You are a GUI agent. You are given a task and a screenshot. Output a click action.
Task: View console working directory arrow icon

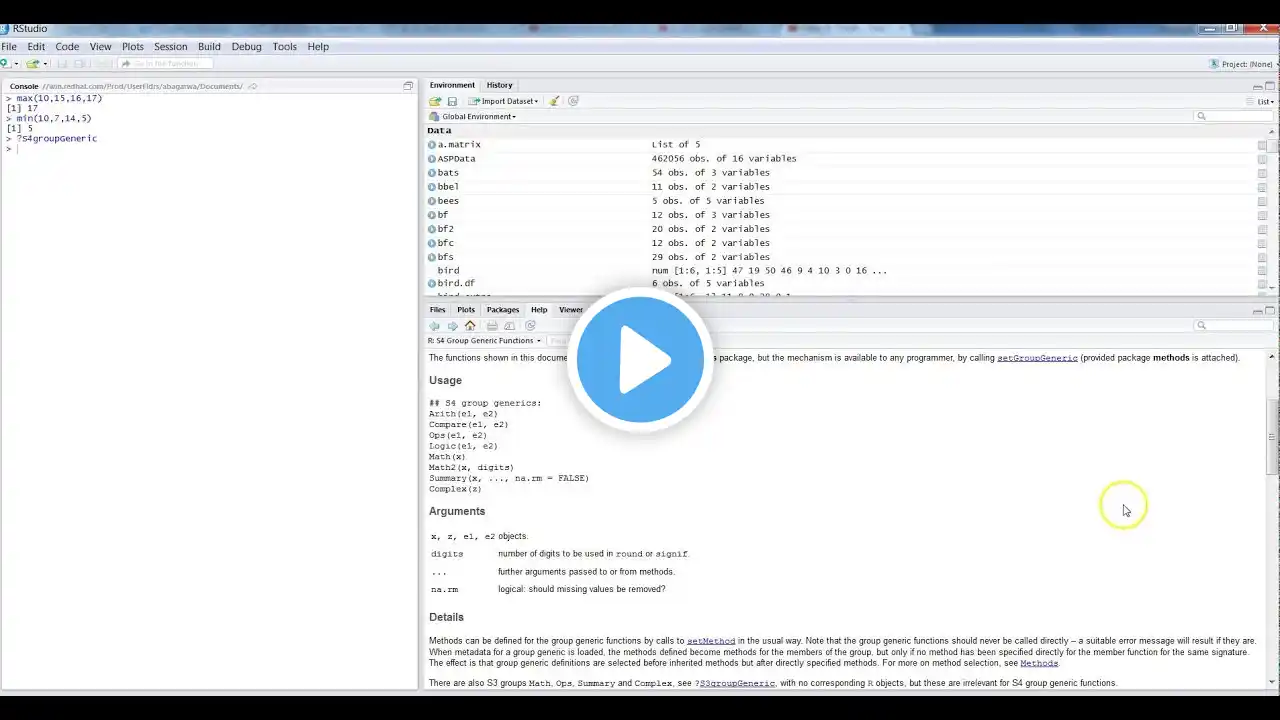point(252,86)
